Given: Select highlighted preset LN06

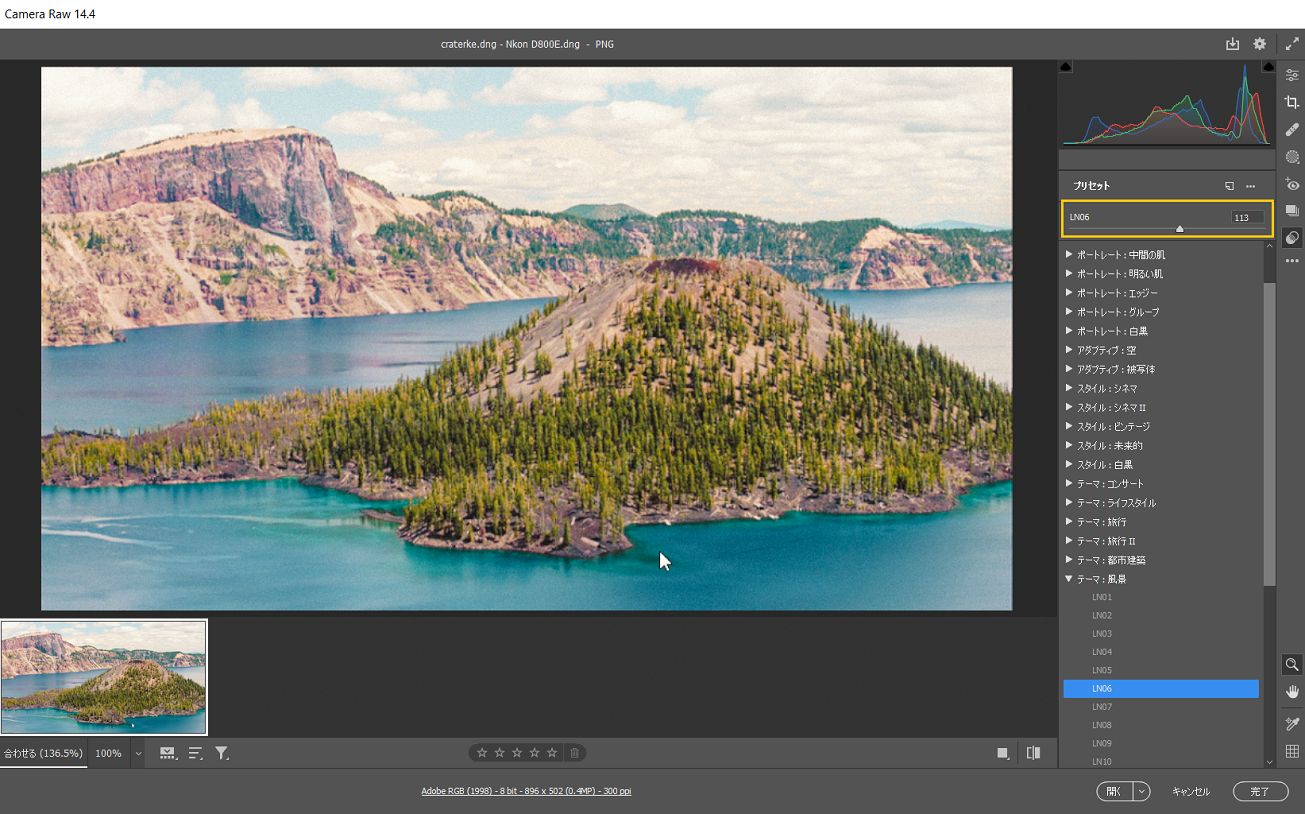Looking at the screenshot, I should click(1161, 689).
